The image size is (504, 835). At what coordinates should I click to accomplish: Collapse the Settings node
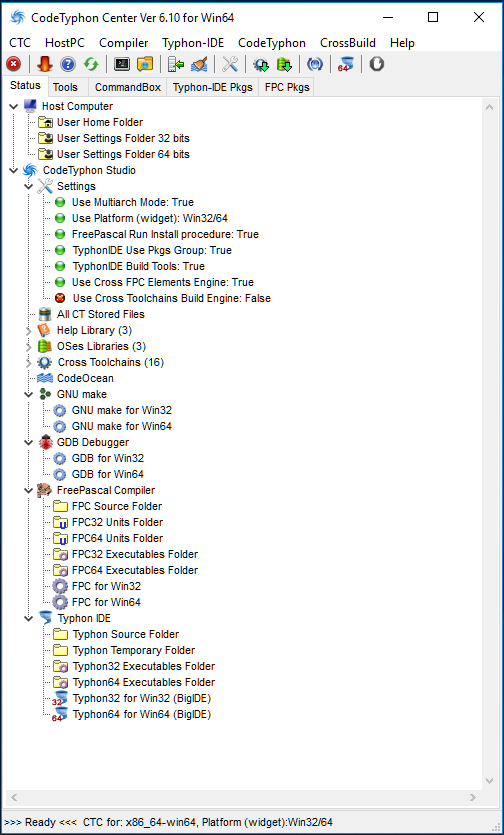(29, 186)
